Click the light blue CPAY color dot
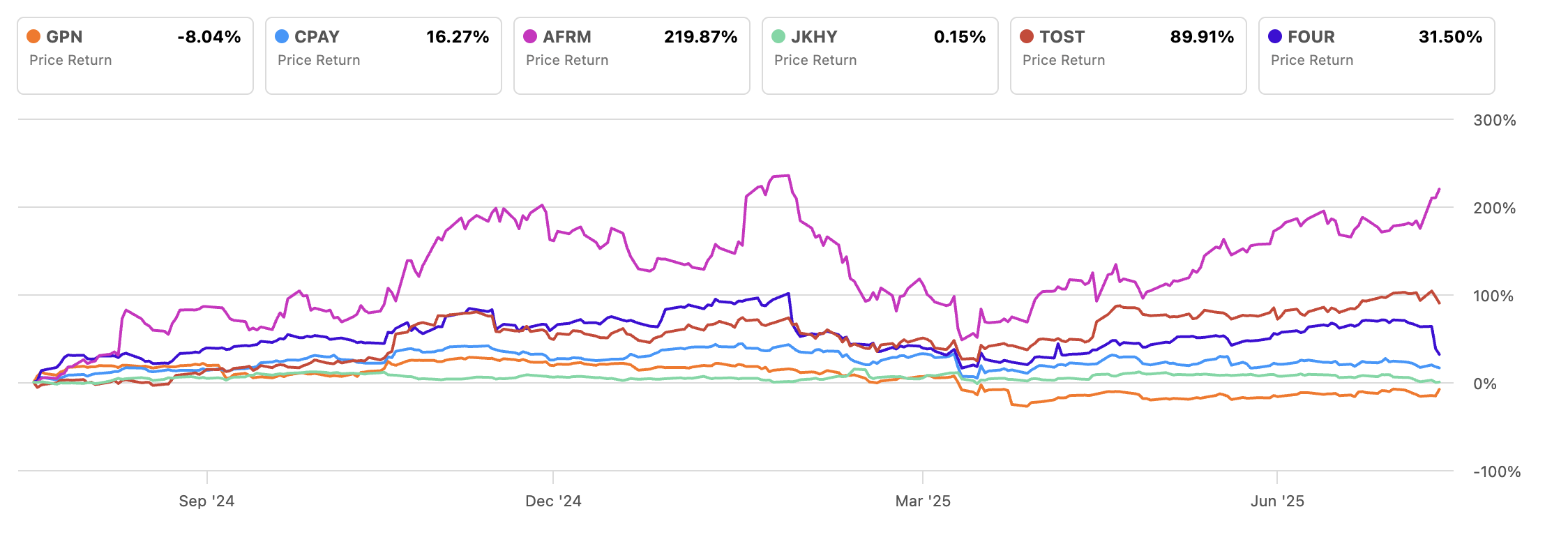Viewport: 1568px width, 537px height. tap(282, 36)
